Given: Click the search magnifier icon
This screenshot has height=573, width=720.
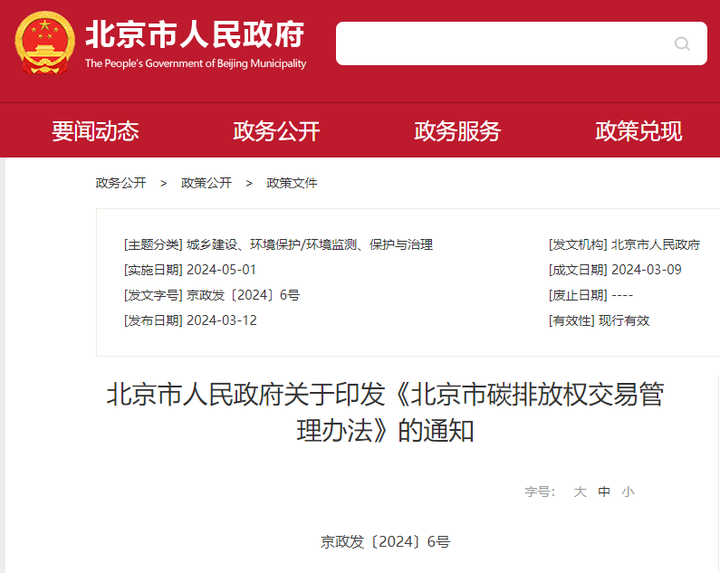Looking at the screenshot, I should pos(682,44).
